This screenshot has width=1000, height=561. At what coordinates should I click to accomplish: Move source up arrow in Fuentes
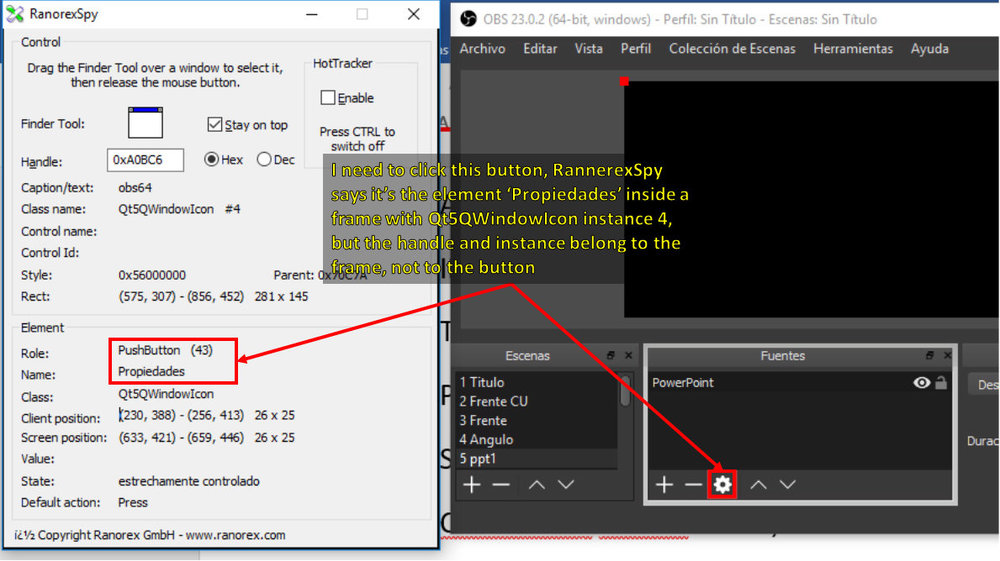tap(758, 485)
